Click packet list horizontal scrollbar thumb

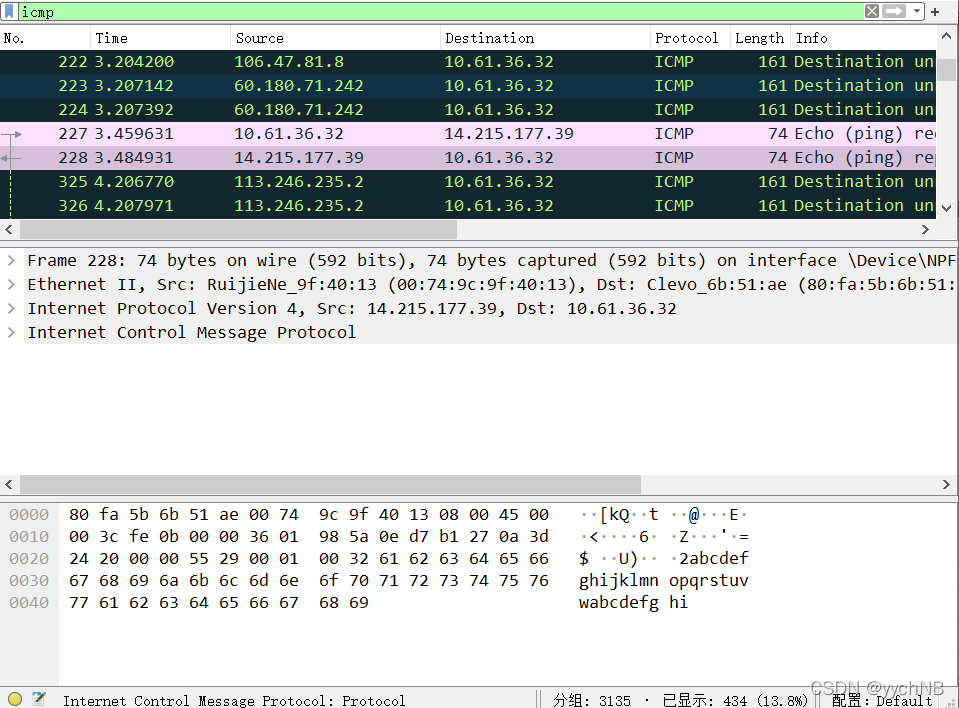239,229
